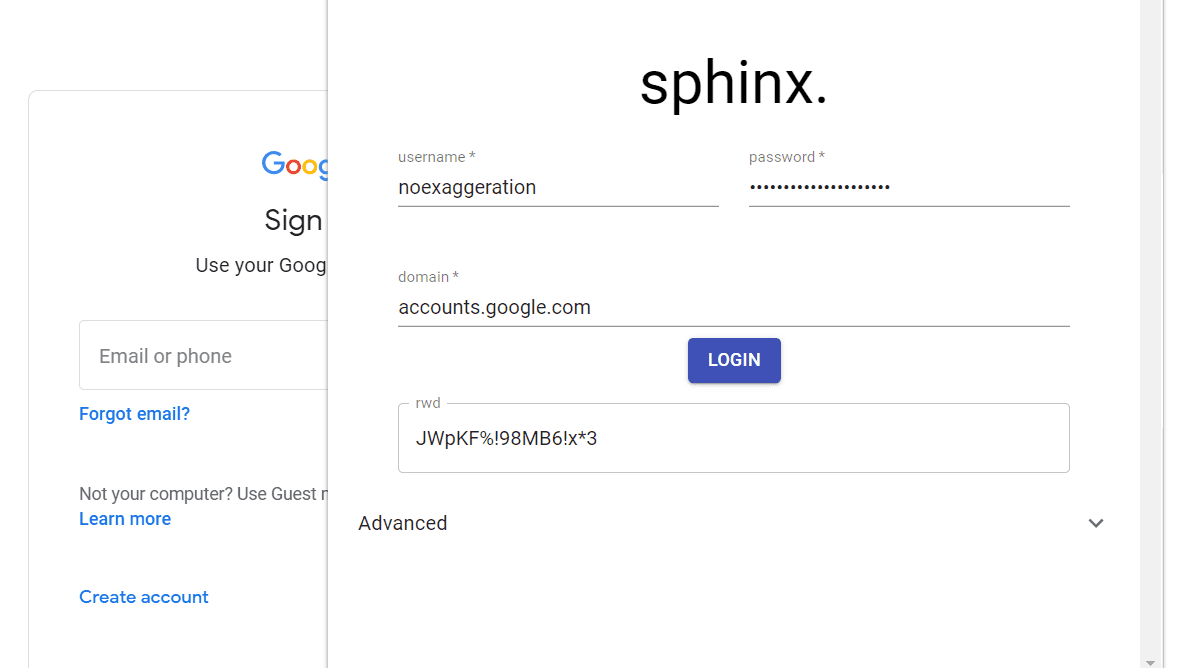The height and width of the screenshot is (668, 1187).
Task: Click the Advanced text label
Action: (403, 523)
